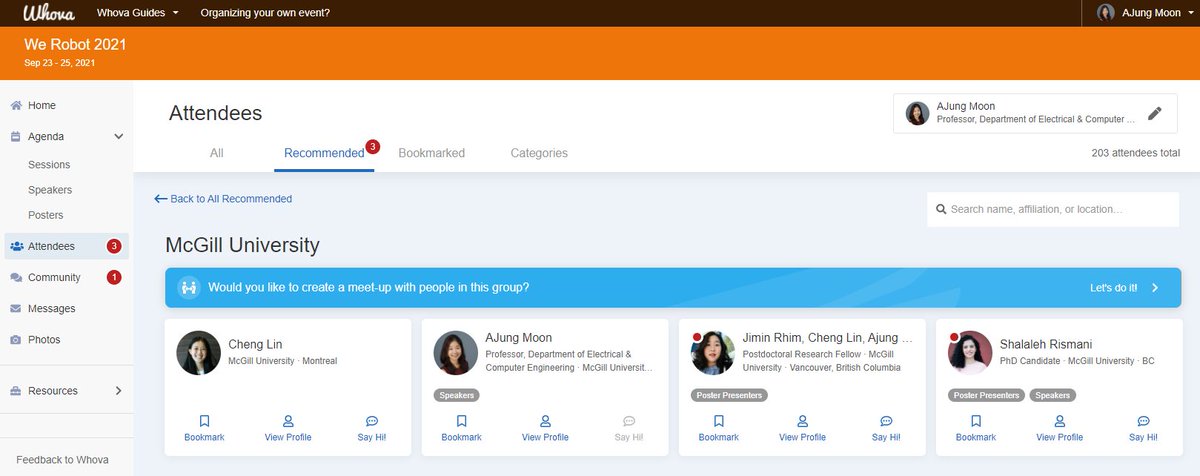The height and width of the screenshot is (476, 1200).
Task: Open Posters under Agenda
Action: pyautogui.click(x=46, y=215)
